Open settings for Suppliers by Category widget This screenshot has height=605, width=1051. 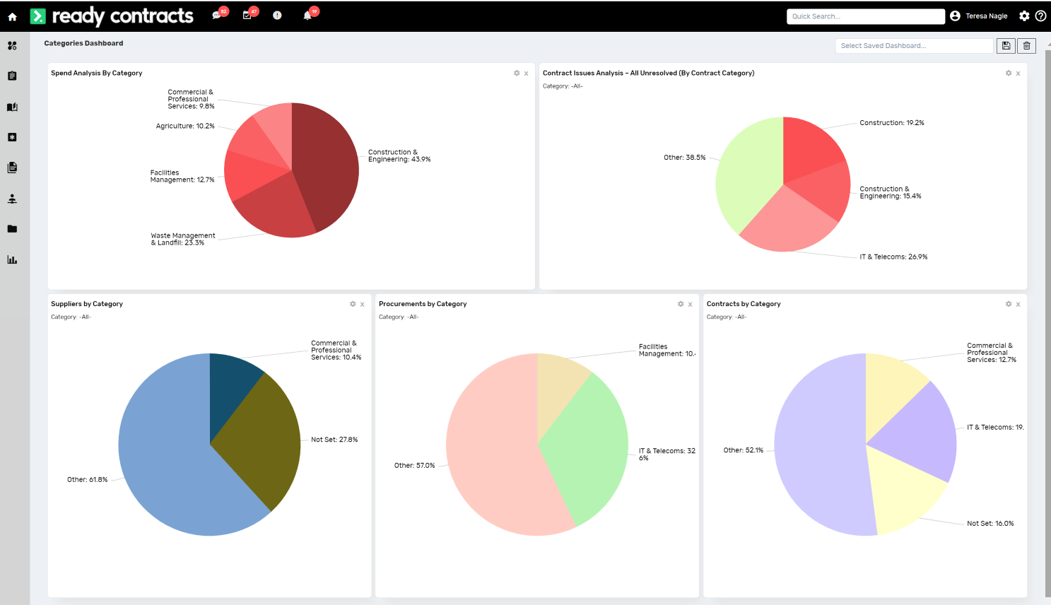[353, 304]
